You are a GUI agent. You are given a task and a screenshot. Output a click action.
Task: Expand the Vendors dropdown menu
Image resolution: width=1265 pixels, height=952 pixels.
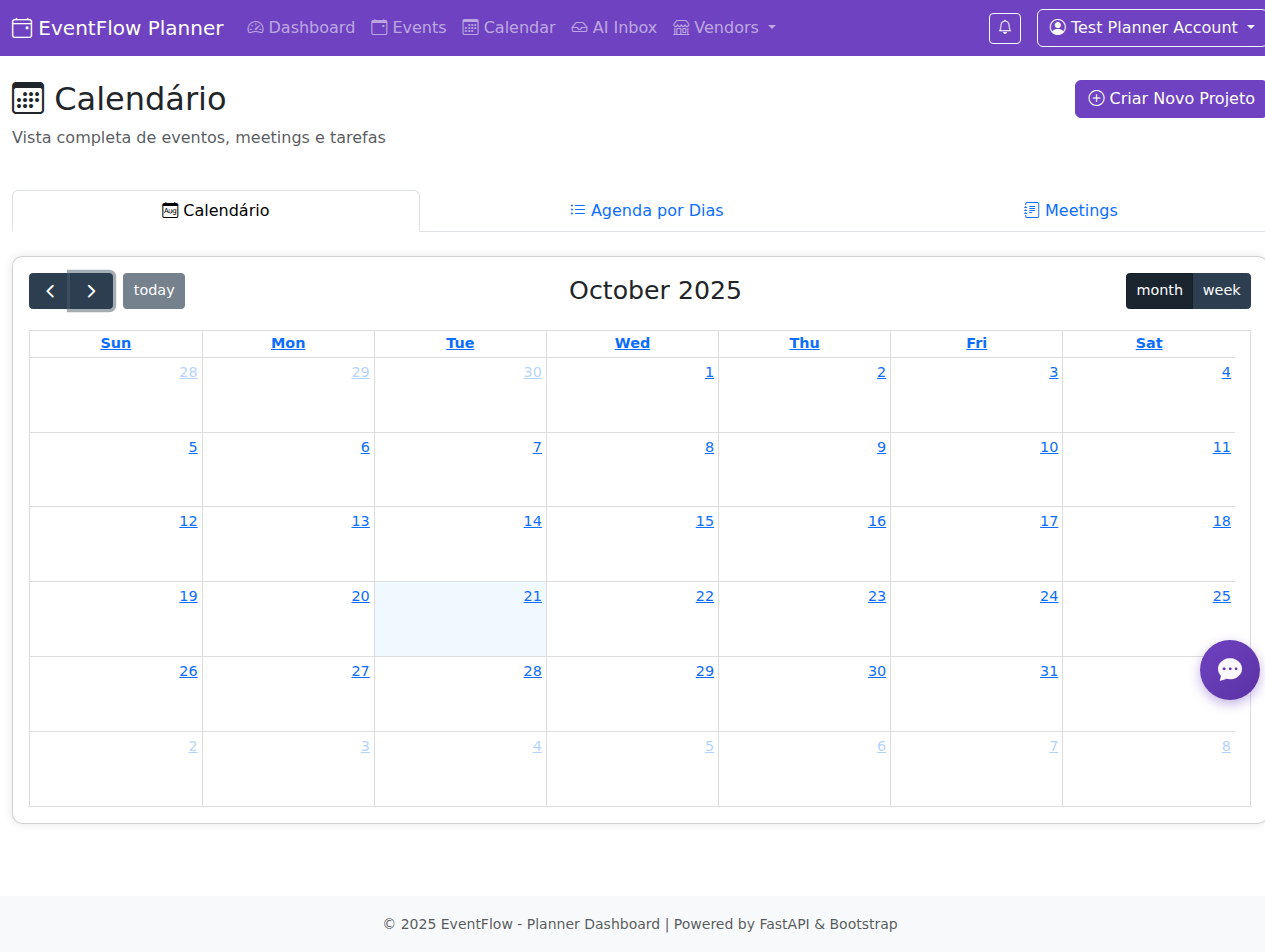point(724,28)
